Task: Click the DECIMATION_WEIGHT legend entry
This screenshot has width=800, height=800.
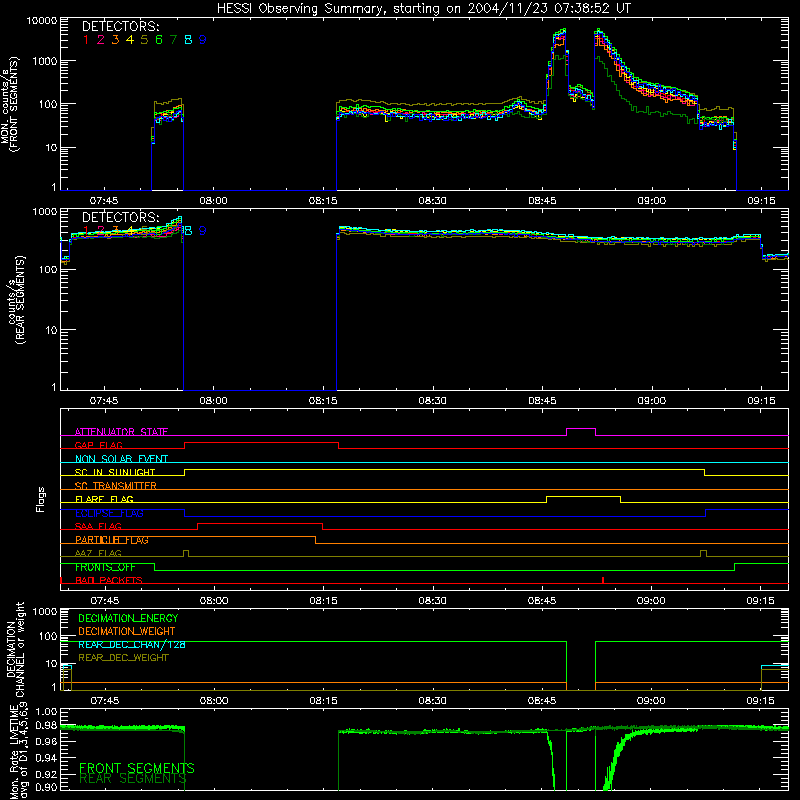Action: click(x=127, y=631)
